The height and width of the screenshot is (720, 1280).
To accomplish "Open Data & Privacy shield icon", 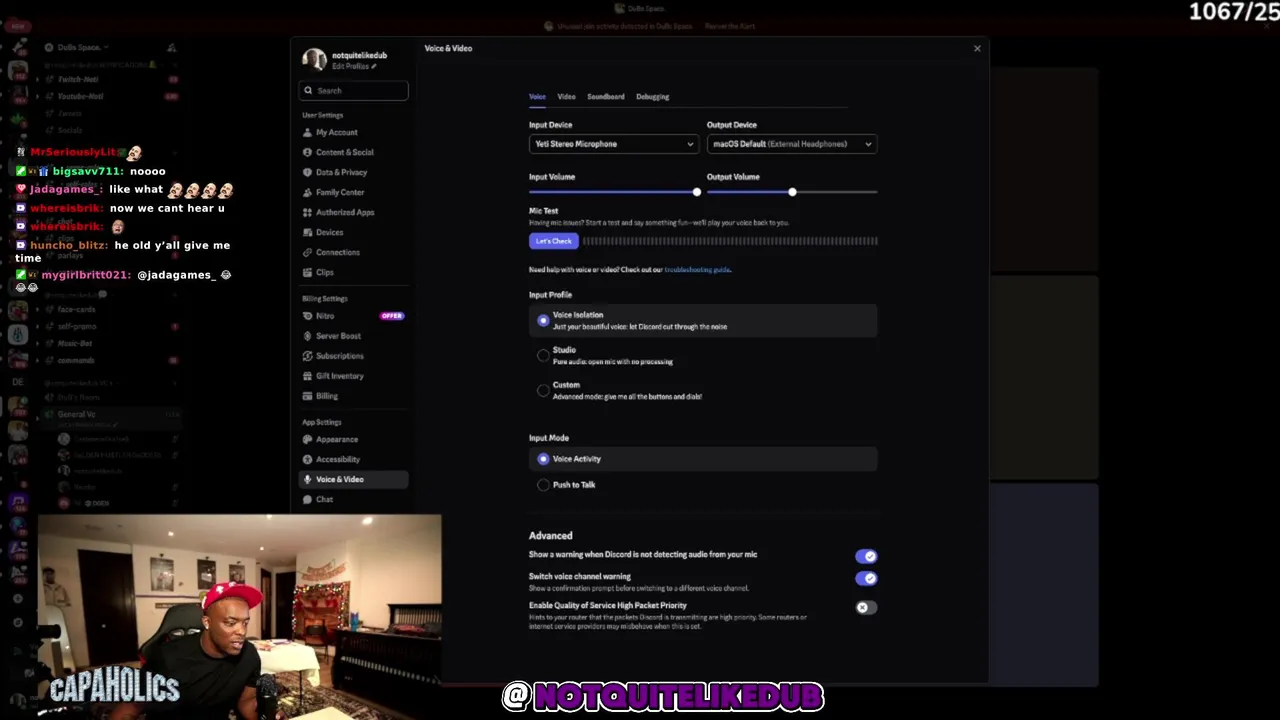I will coord(307,172).
